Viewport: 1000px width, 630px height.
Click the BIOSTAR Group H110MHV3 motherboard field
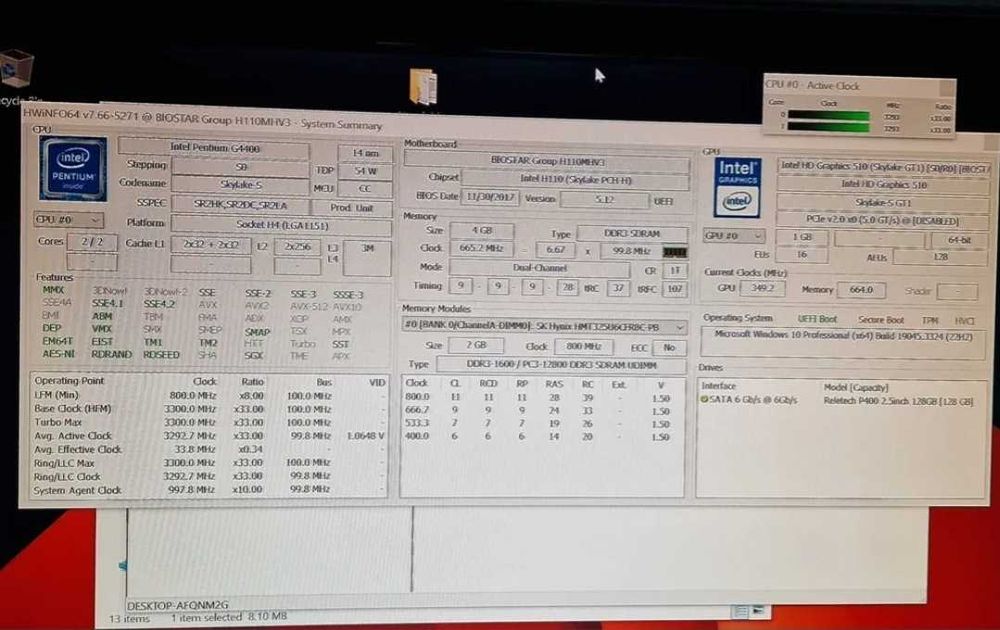tap(547, 161)
